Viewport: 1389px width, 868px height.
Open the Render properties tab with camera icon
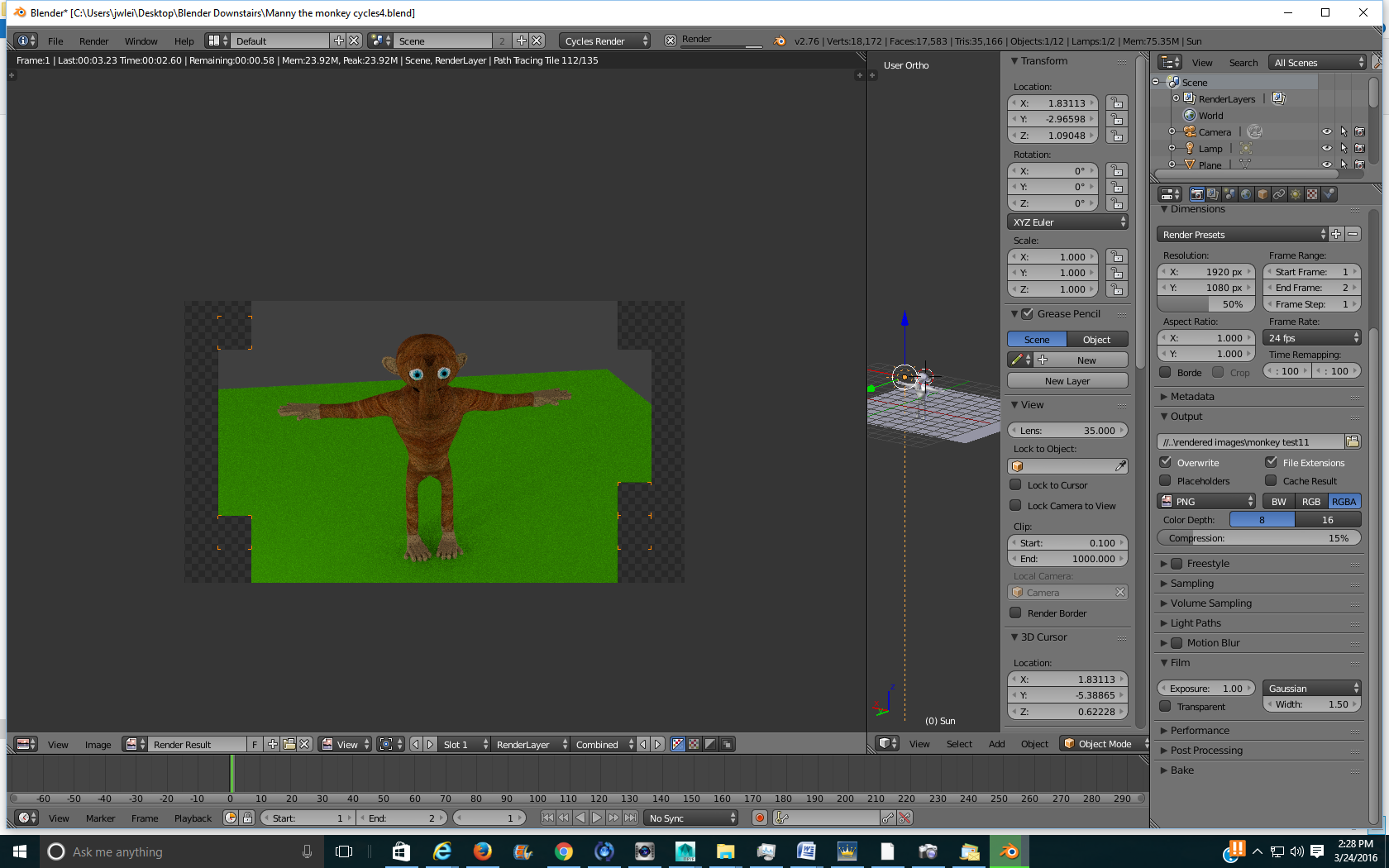click(x=1196, y=194)
